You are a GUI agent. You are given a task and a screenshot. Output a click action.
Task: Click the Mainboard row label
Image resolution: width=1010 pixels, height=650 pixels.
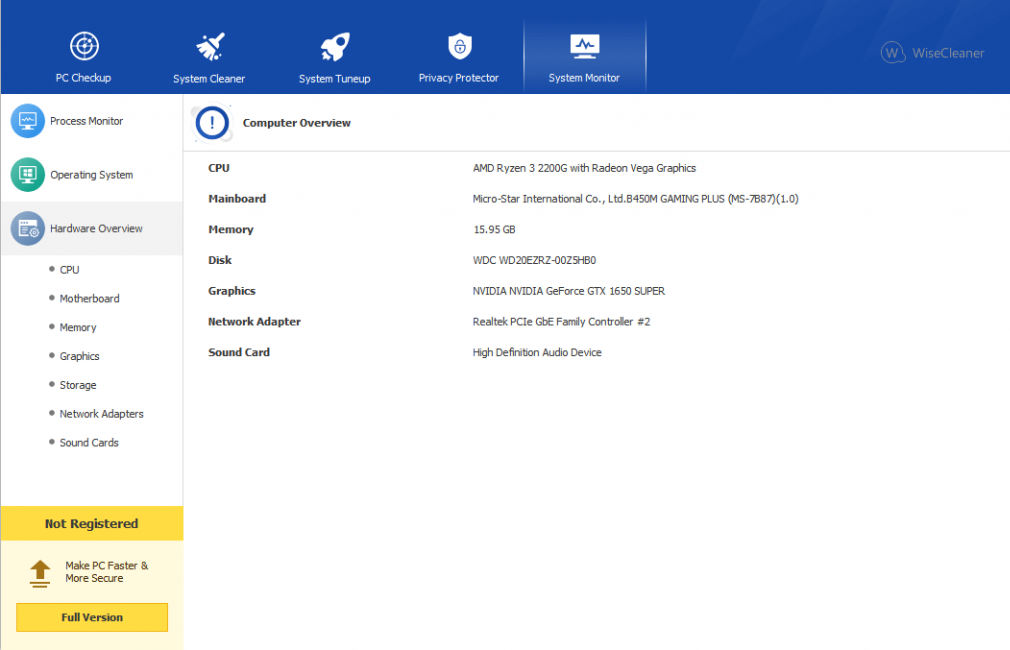[237, 199]
